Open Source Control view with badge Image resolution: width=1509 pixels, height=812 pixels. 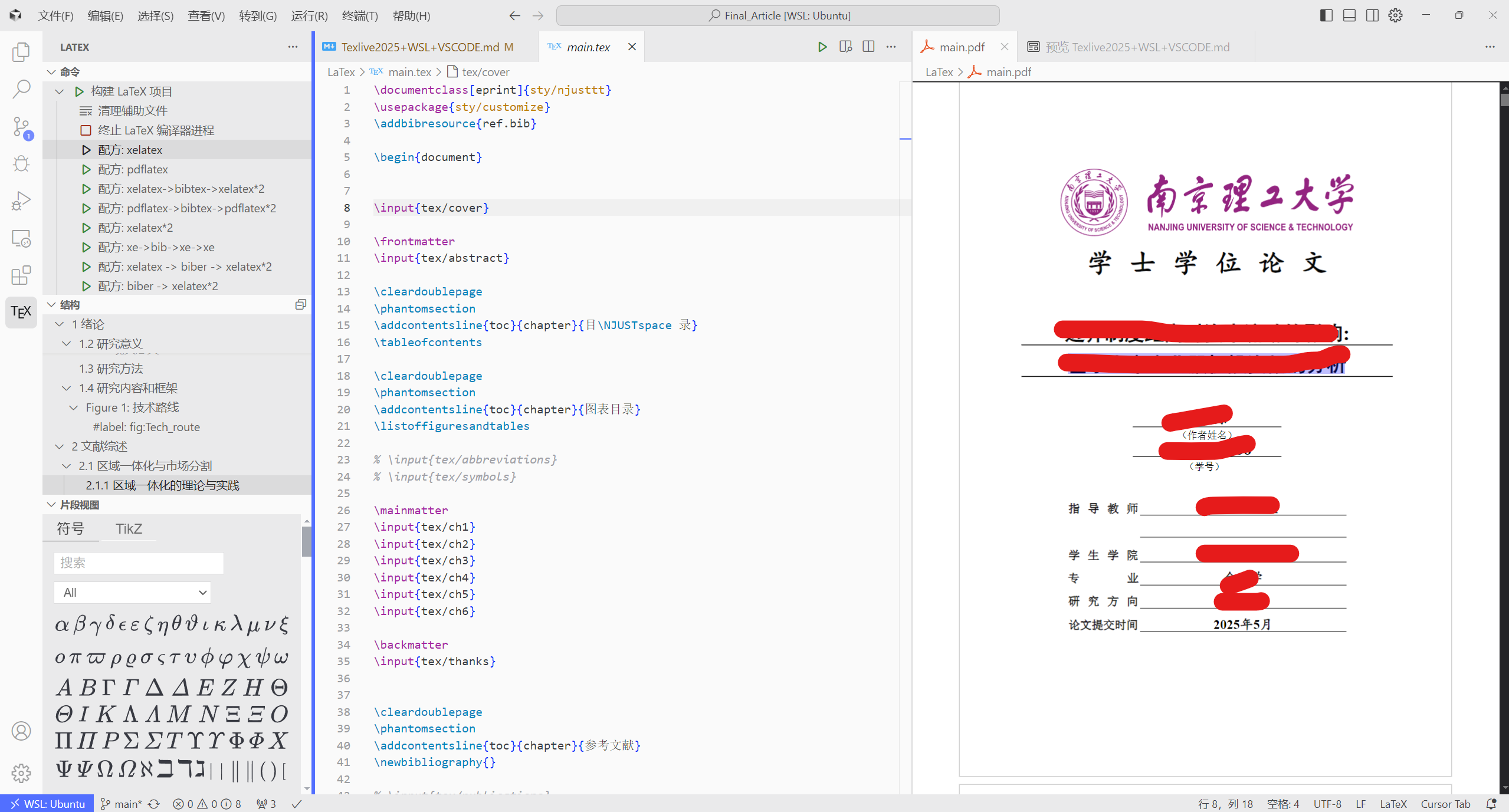21,127
